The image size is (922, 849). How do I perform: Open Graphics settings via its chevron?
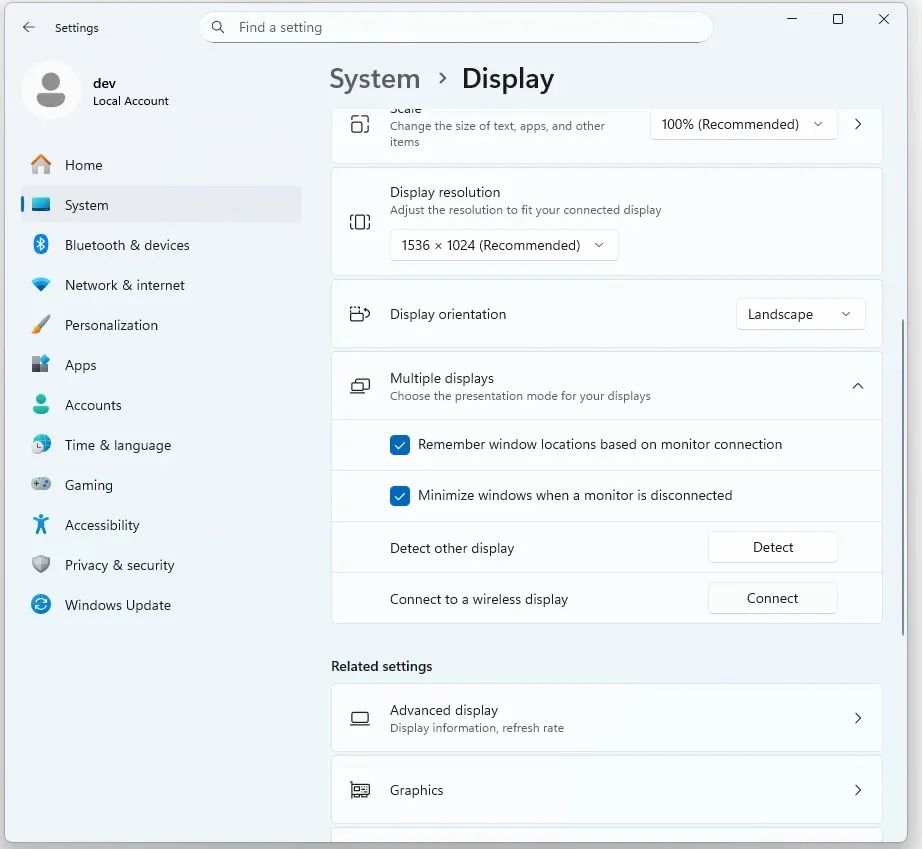858,790
